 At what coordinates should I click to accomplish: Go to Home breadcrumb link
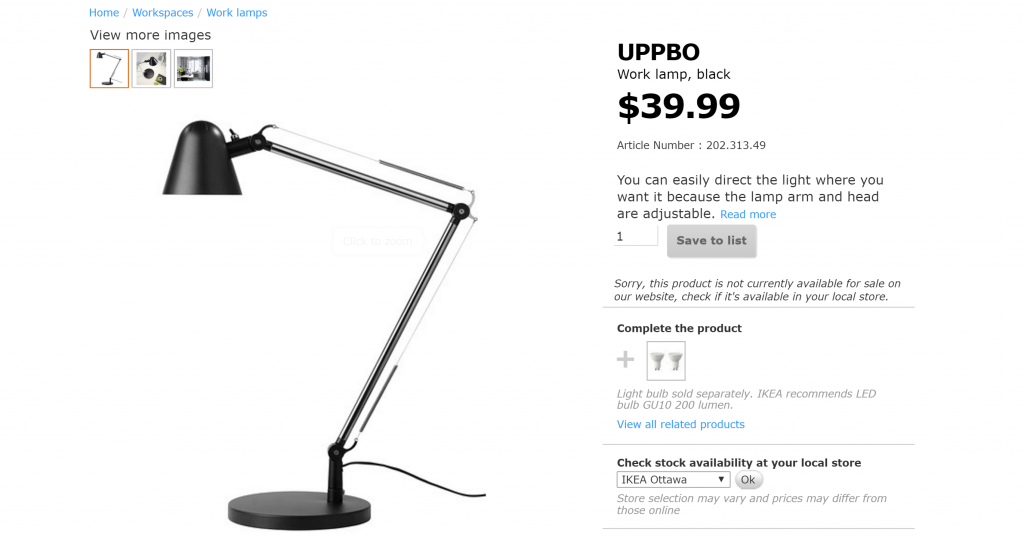[x=104, y=12]
